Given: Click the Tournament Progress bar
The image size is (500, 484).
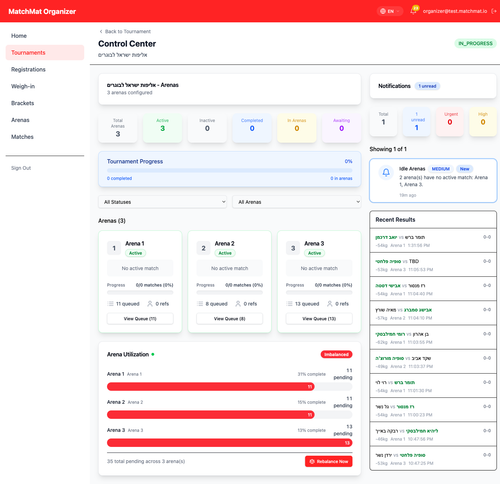Looking at the screenshot, I should coord(230,170).
